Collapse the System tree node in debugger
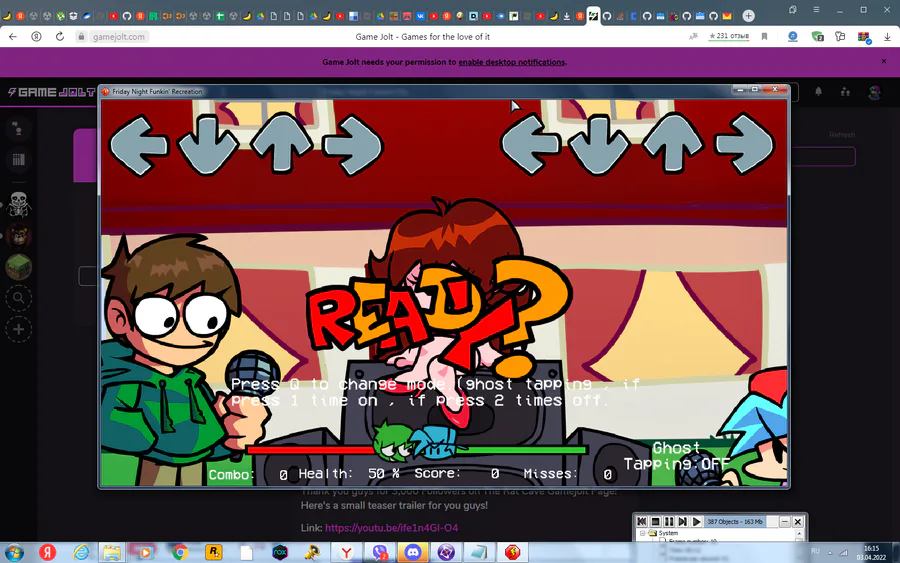The width and height of the screenshot is (900, 563). (642, 533)
